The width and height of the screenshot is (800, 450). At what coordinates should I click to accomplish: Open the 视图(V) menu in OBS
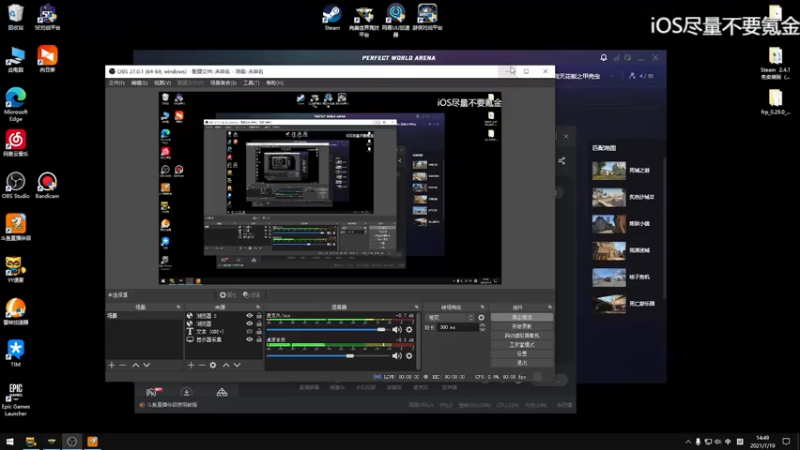[162, 83]
